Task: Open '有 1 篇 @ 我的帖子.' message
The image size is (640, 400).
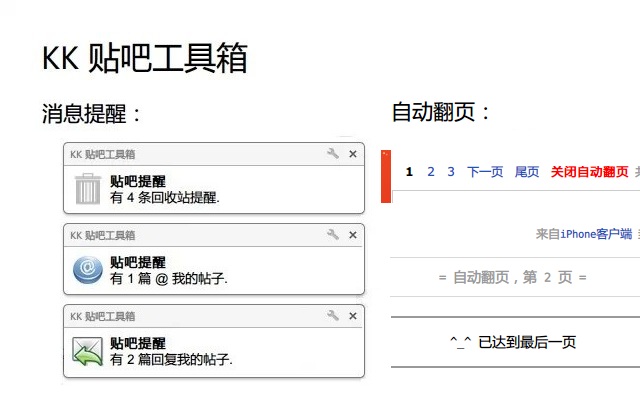Action: (169, 278)
